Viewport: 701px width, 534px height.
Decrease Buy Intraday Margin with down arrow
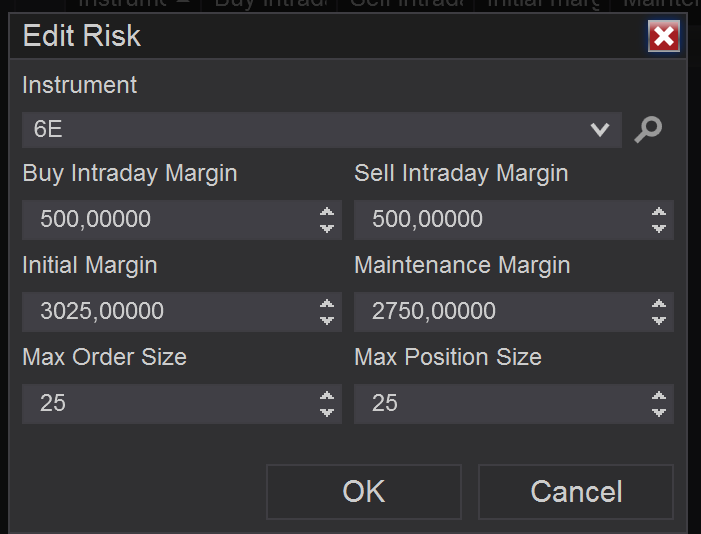[327, 228]
